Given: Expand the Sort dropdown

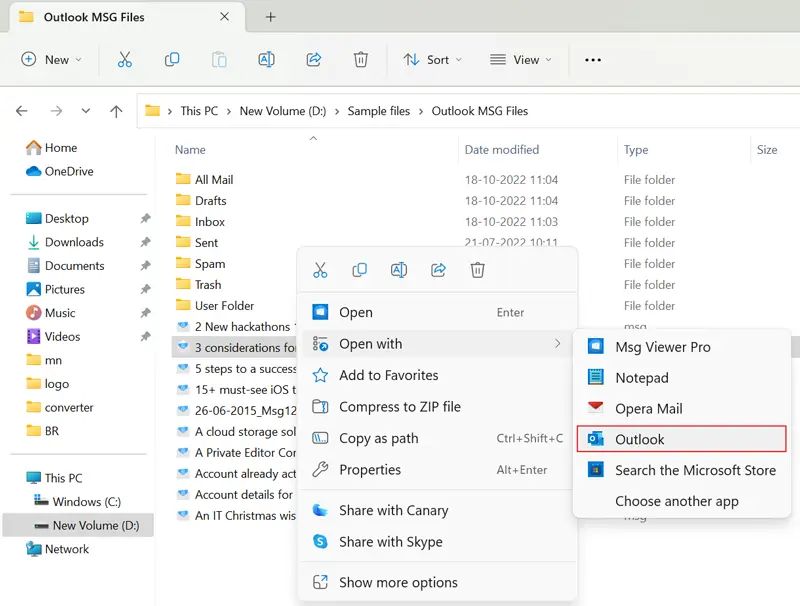Looking at the screenshot, I should tap(432, 60).
